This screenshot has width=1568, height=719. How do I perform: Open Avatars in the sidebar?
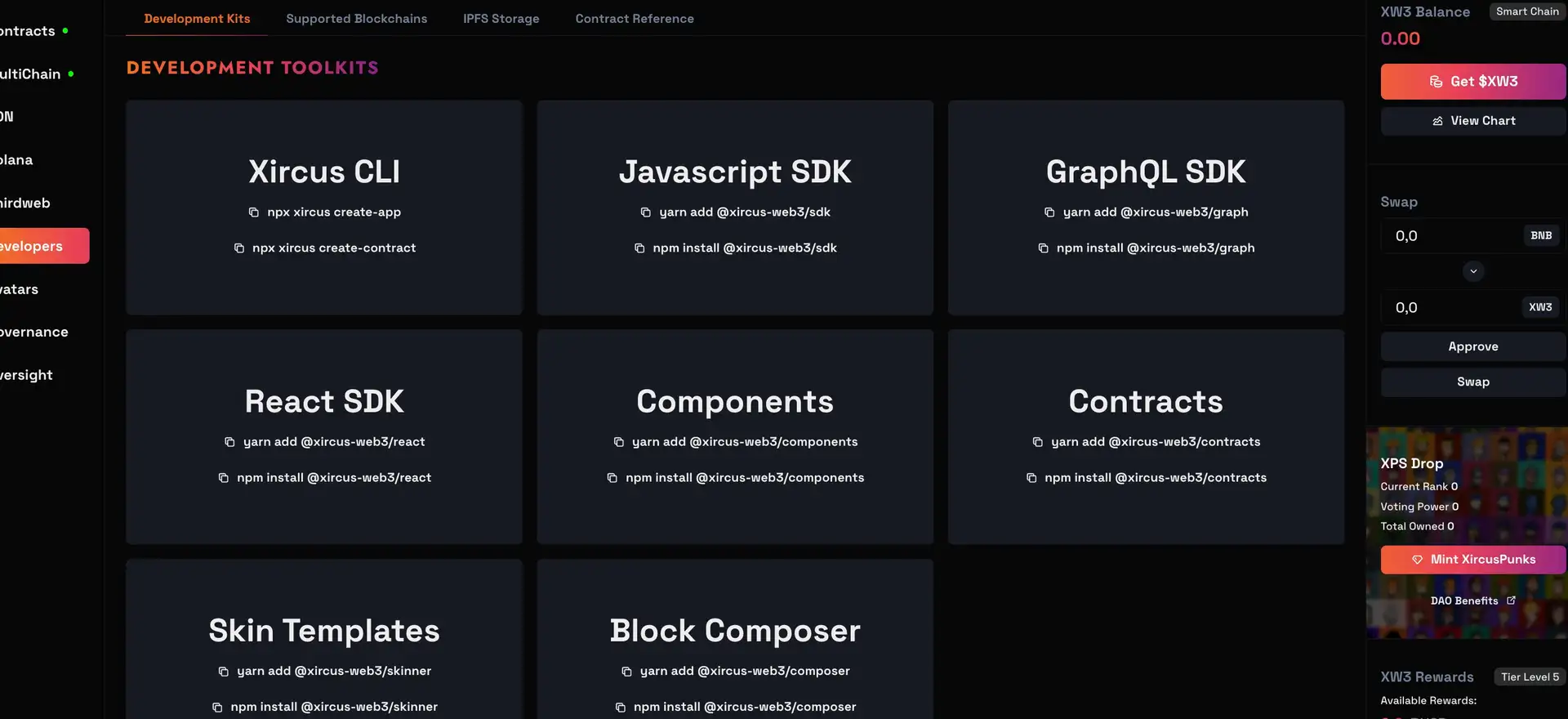[20, 289]
